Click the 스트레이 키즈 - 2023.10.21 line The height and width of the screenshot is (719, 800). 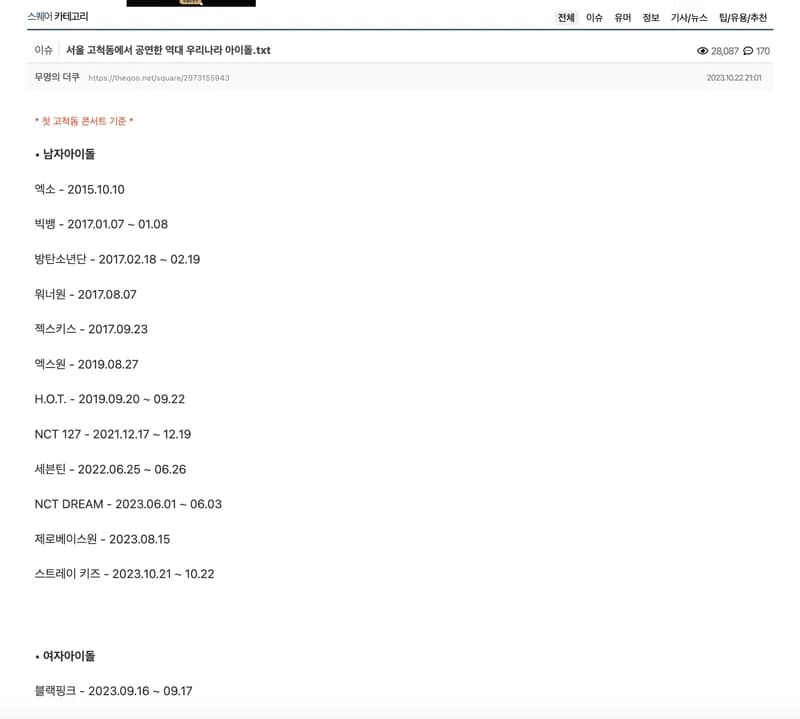pos(124,574)
